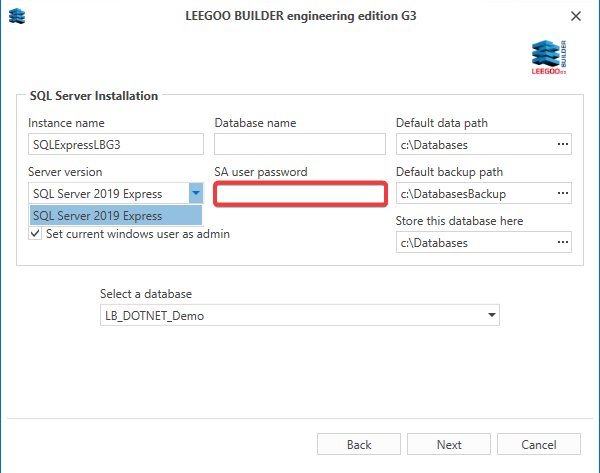Focus the Instance name field
600x473 pixels.
[116, 144]
